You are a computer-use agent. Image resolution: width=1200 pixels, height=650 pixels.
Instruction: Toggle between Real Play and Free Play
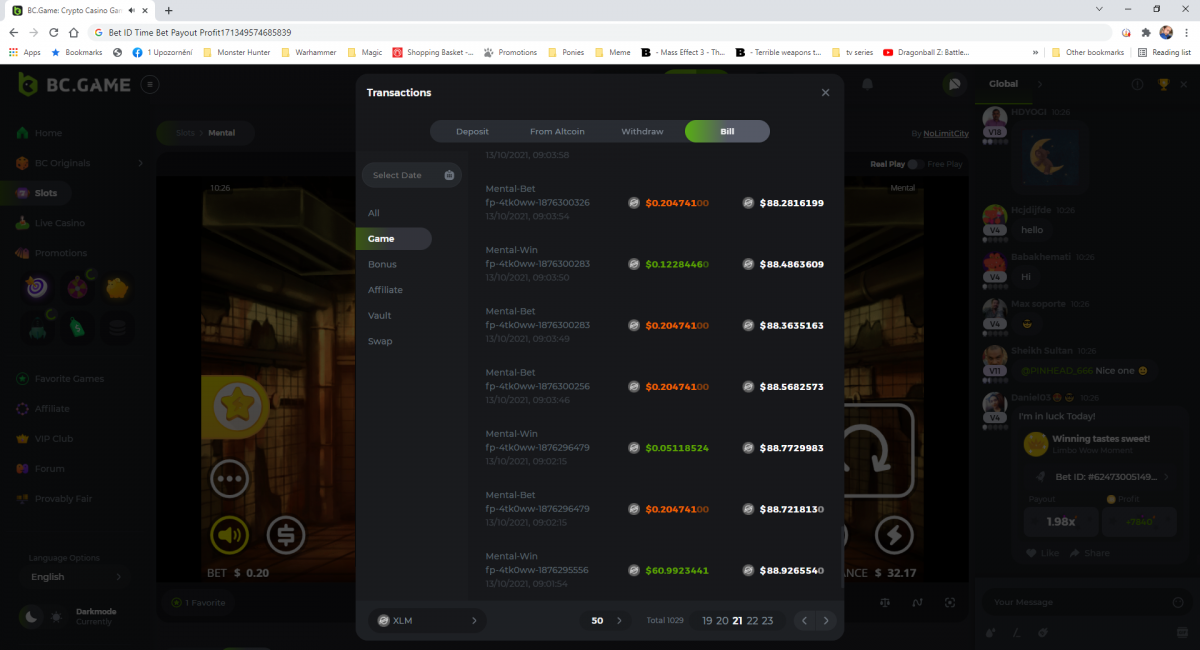(915, 164)
